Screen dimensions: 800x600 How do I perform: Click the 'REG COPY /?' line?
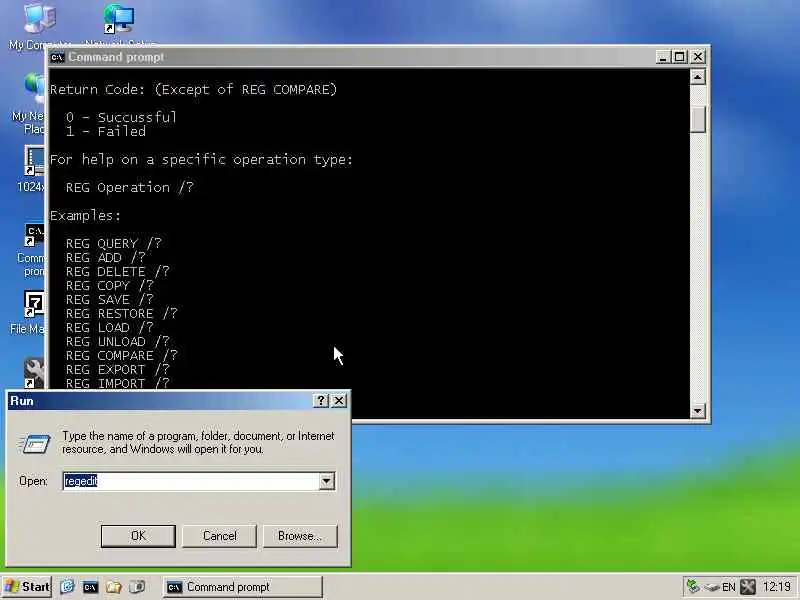(110, 285)
